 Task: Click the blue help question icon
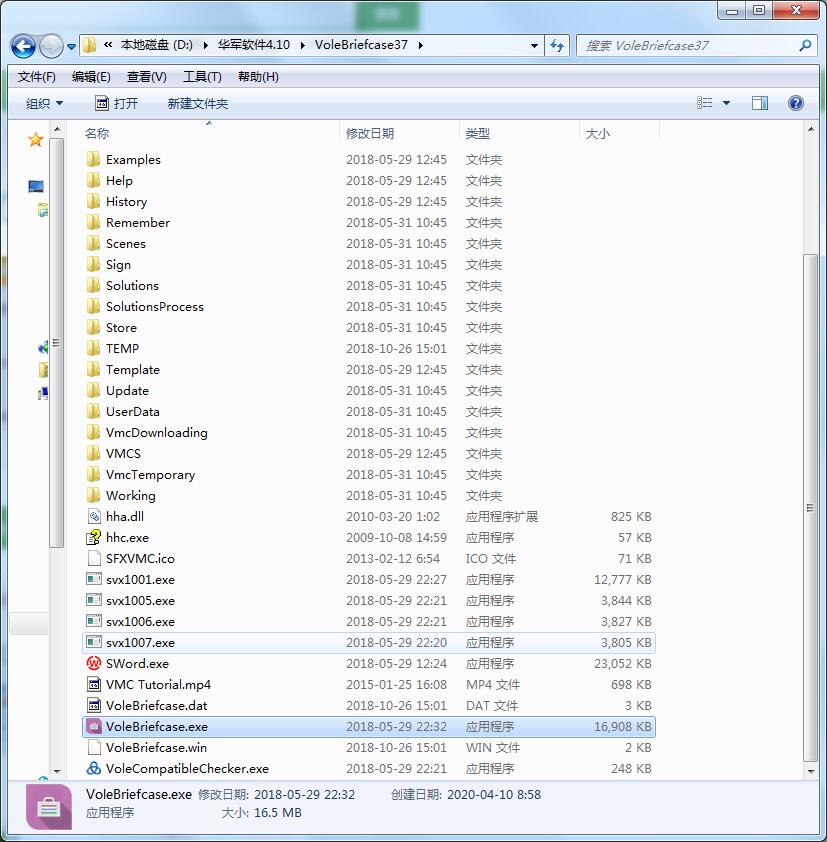pyautogui.click(x=795, y=103)
